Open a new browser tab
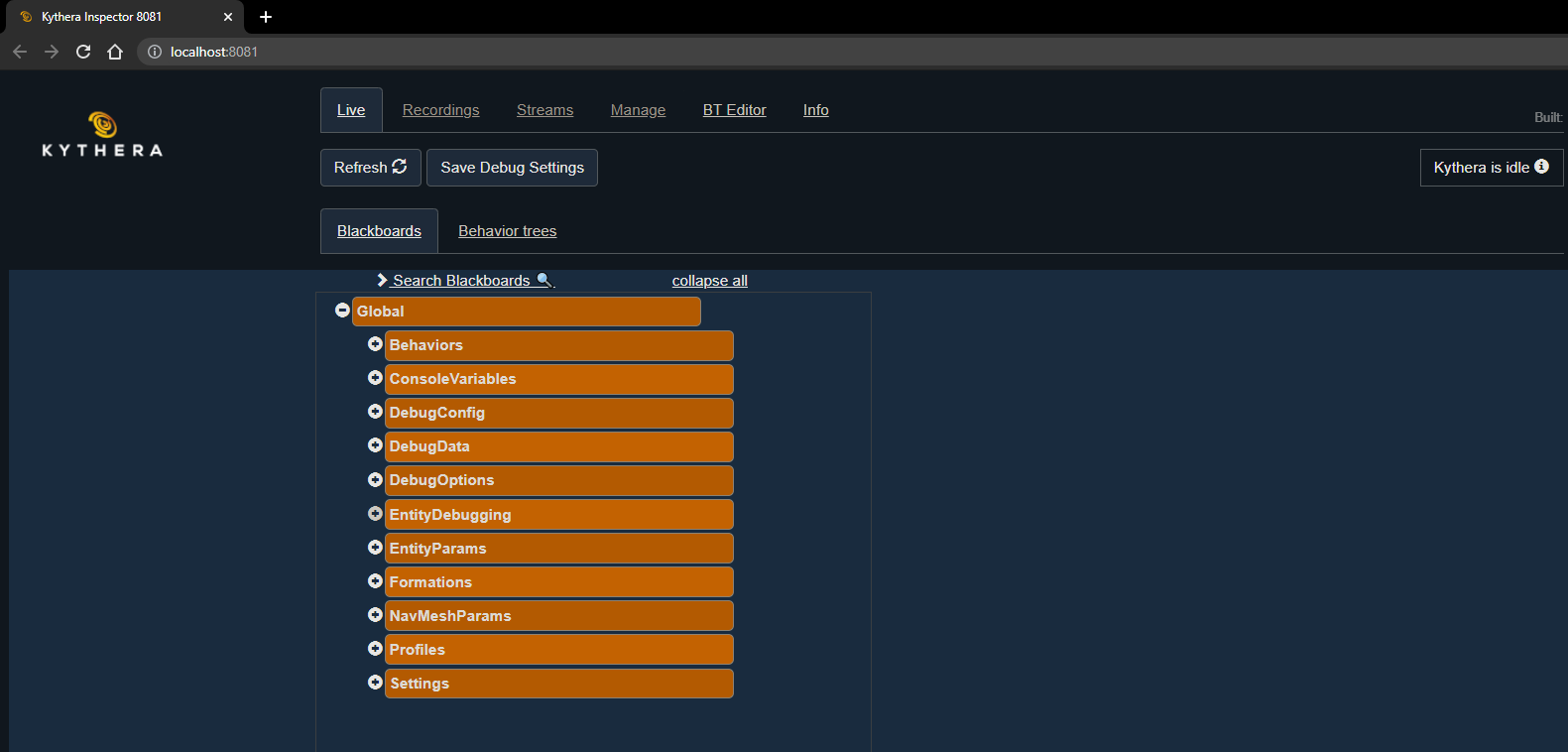Screen dimensions: 1568x752 coord(266,17)
